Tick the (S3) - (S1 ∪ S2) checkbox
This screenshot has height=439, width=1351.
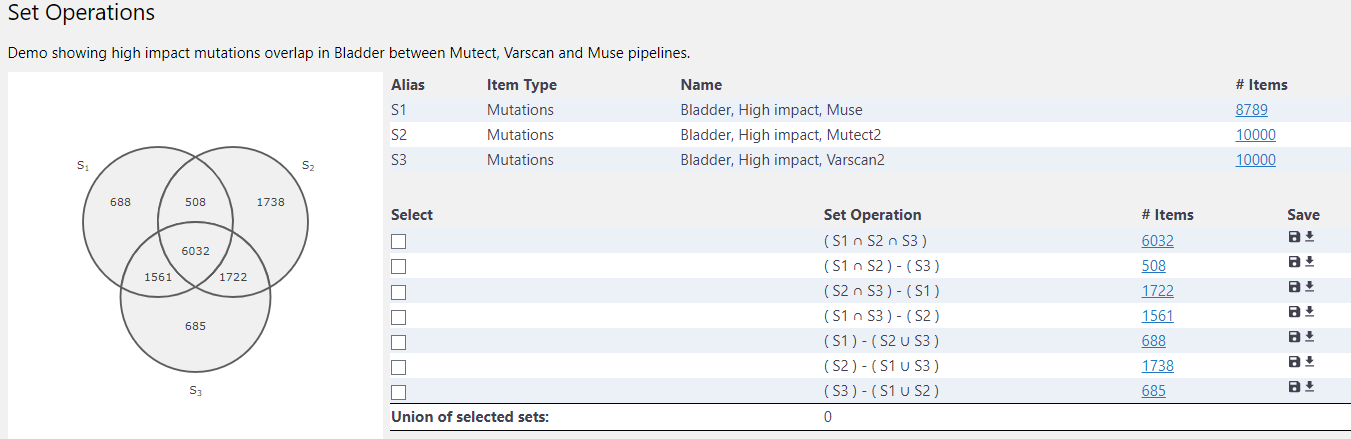(399, 392)
